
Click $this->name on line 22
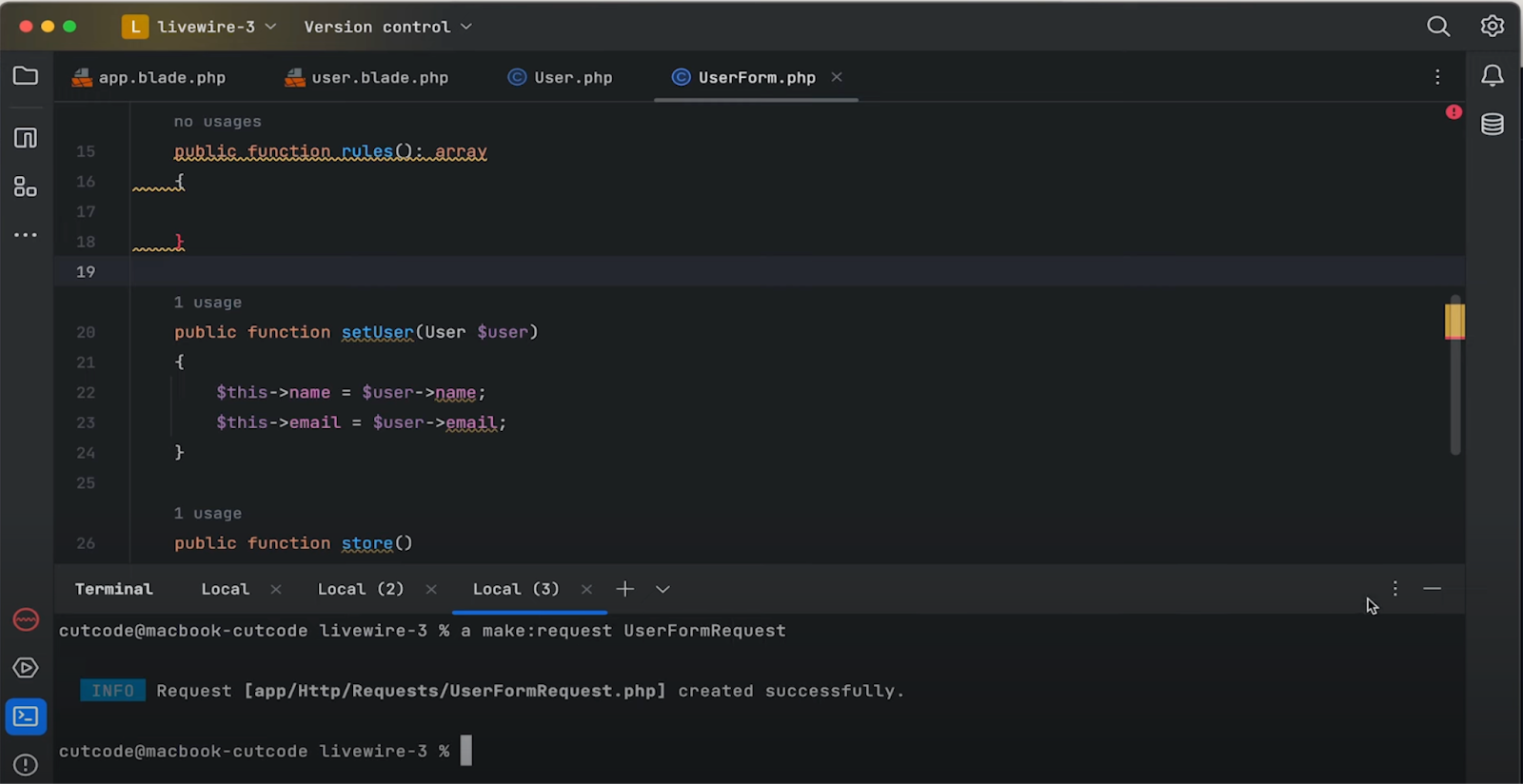(x=273, y=393)
